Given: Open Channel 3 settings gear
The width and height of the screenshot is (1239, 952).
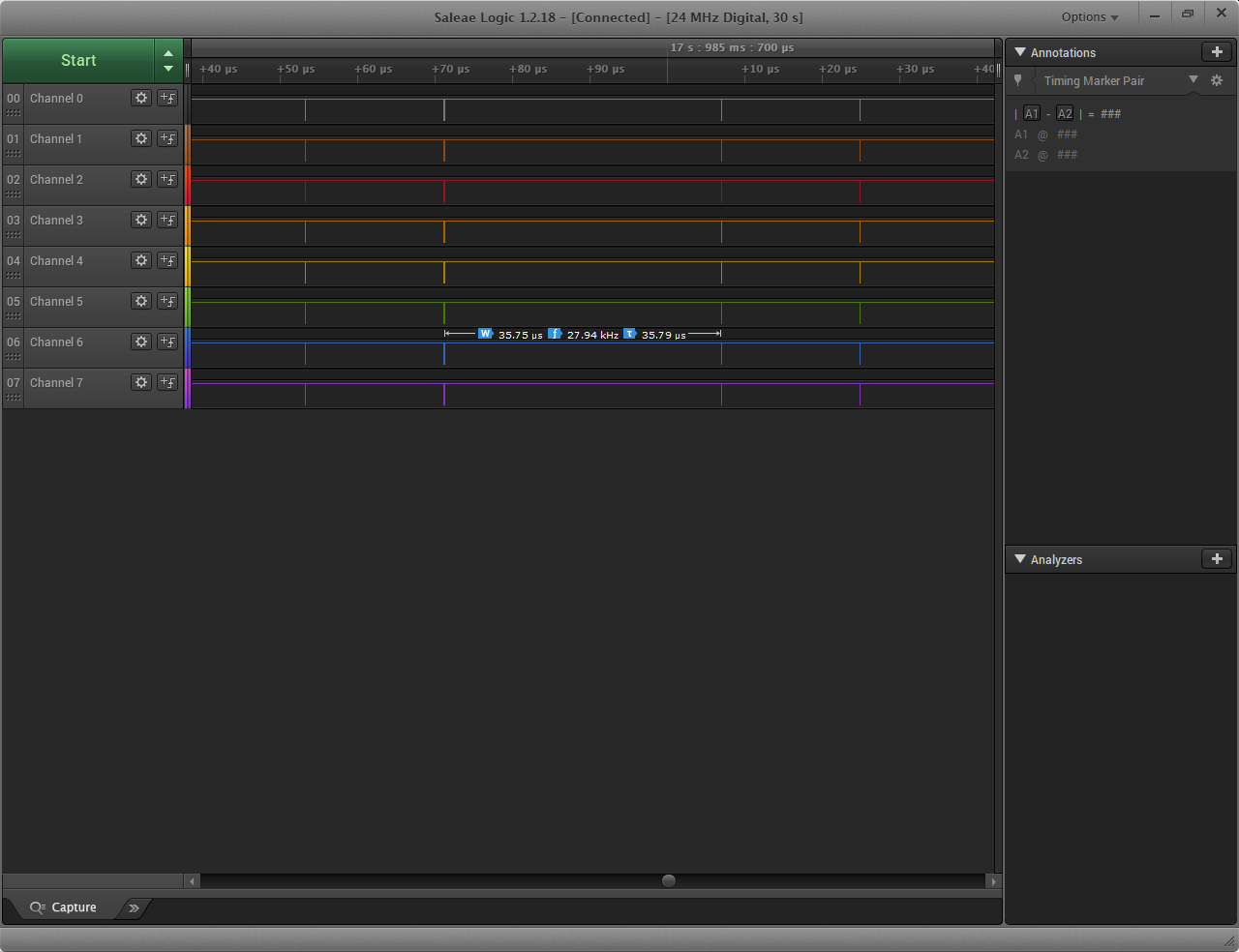Looking at the screenshot, I should point(141,220).
